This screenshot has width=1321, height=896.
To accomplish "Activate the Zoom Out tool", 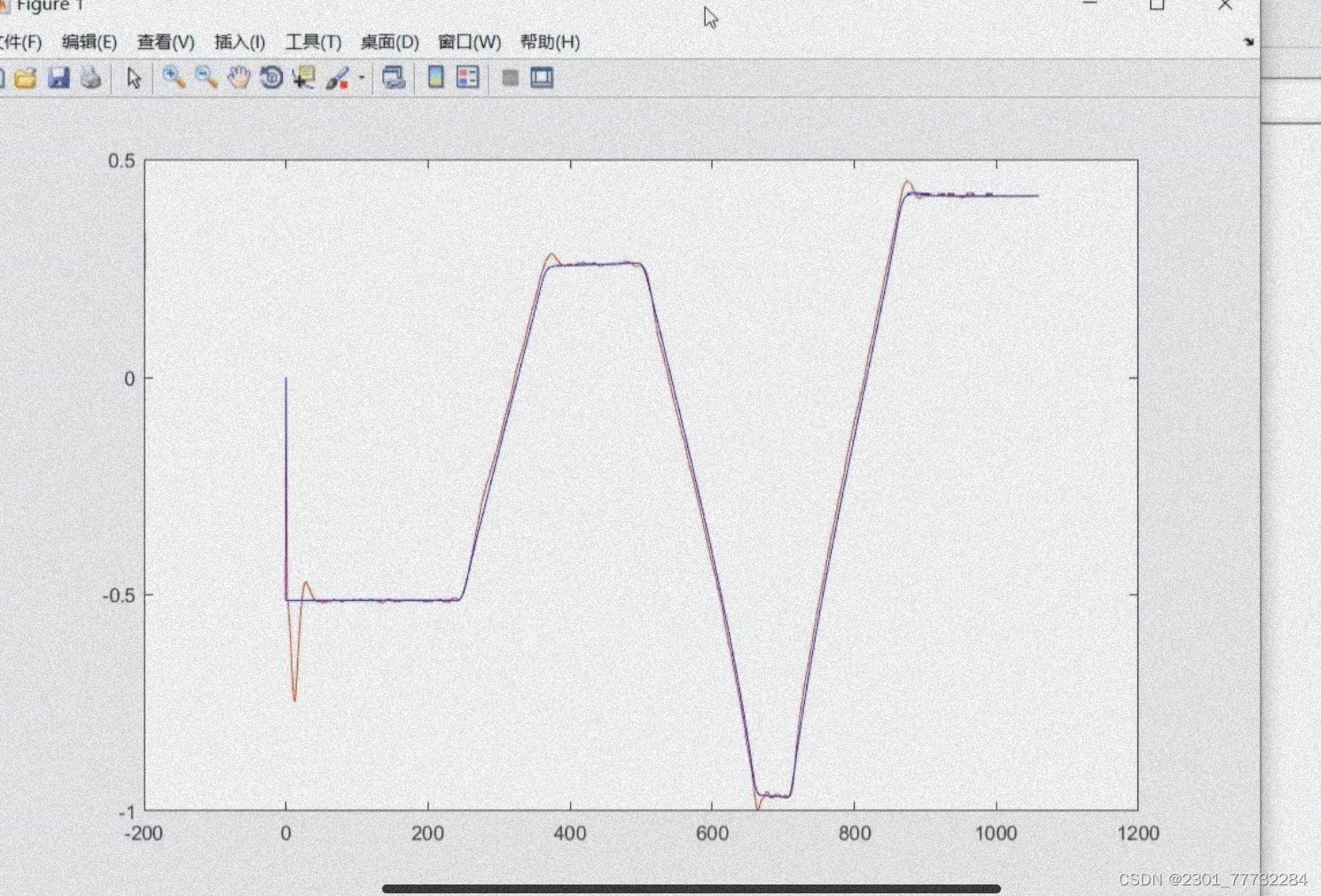I will point(207,78).
